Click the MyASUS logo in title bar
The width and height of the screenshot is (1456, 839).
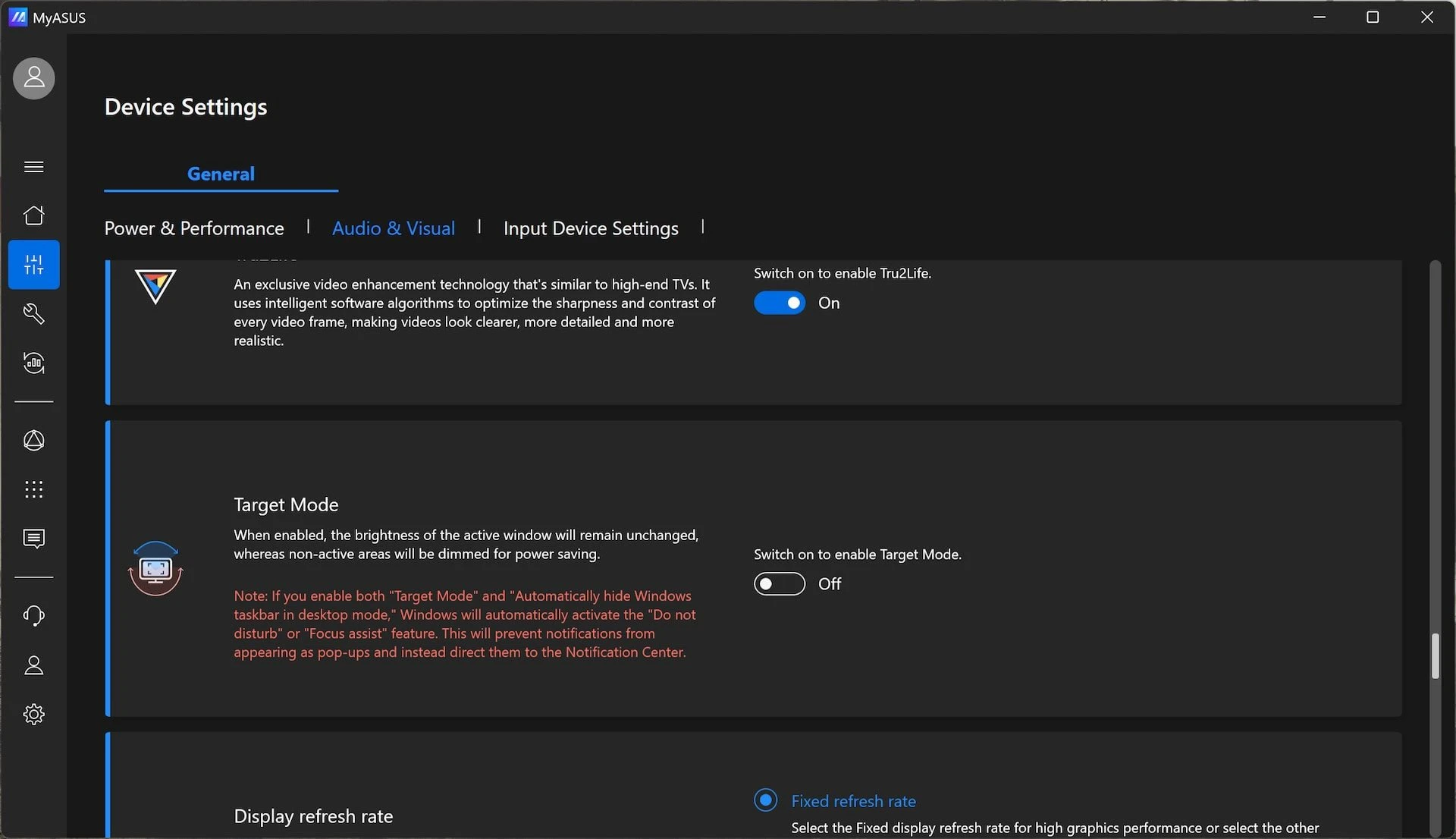(17, 17)
